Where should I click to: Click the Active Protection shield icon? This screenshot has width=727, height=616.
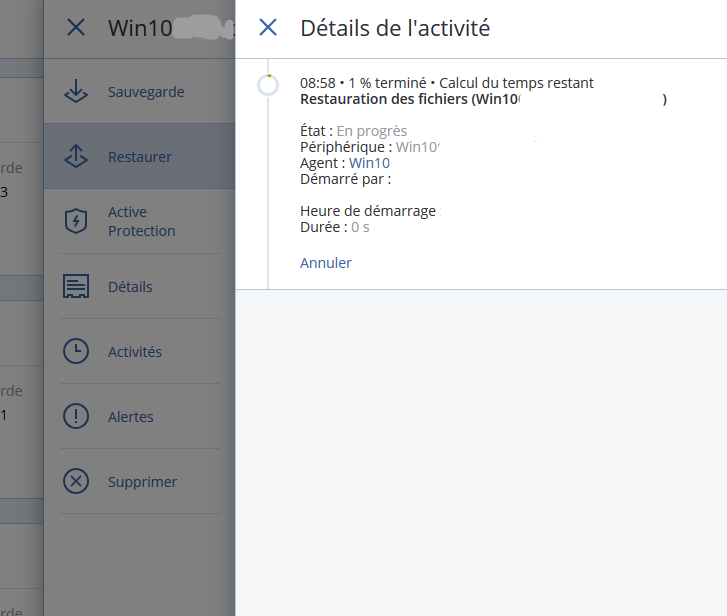point(76,221)
